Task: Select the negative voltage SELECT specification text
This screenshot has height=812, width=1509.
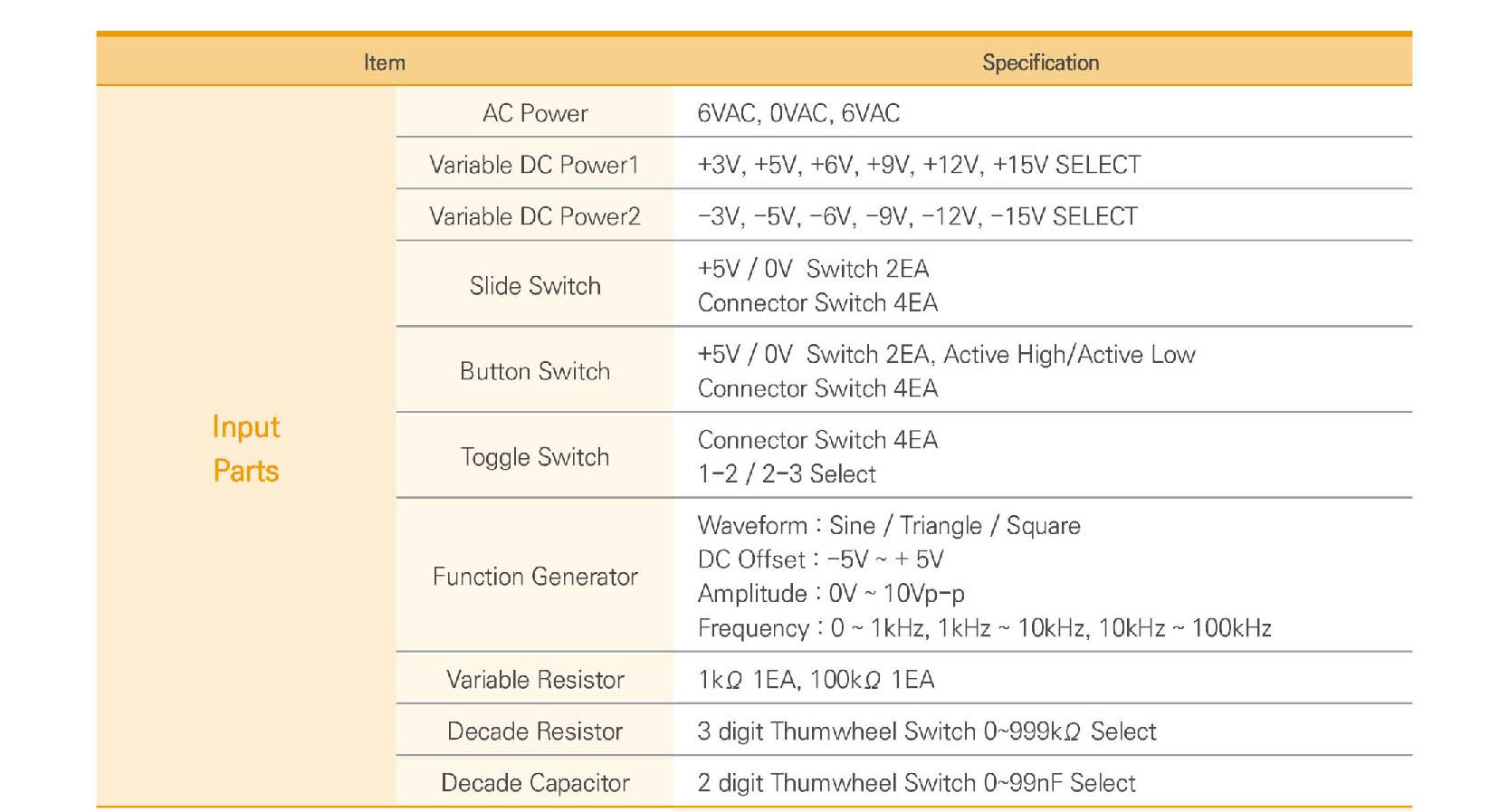Action: pyautogui.click(x=917, y=216)
